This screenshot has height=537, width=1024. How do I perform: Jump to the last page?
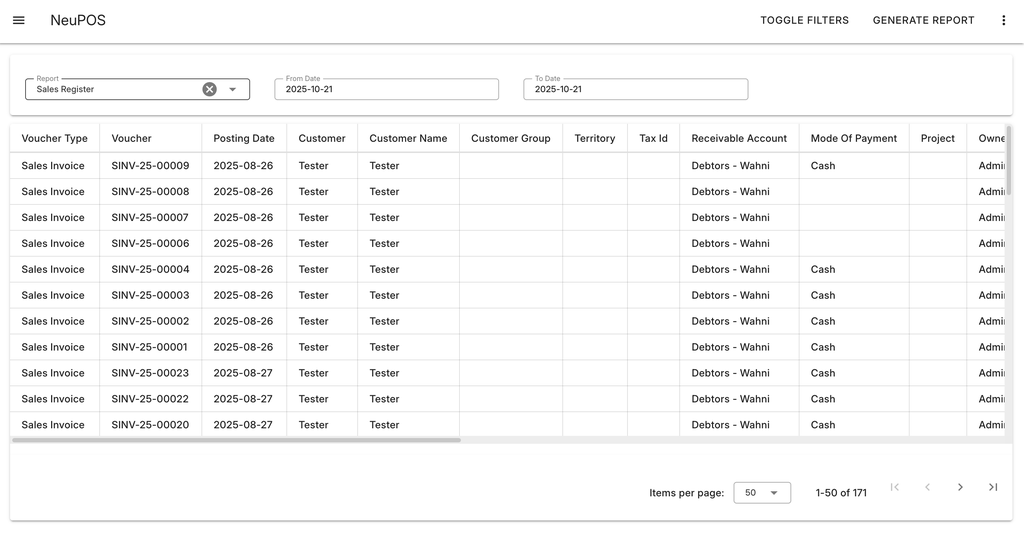993,487
